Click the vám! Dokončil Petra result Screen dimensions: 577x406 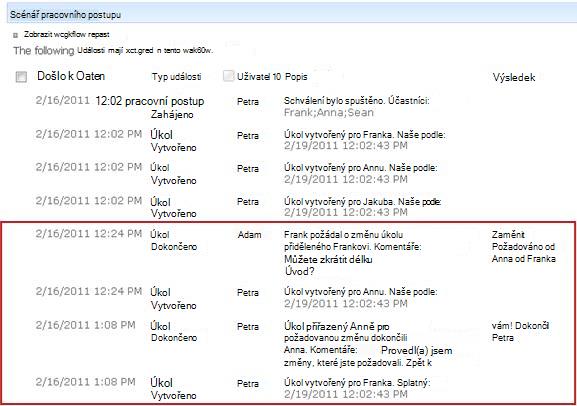point(520,332)
